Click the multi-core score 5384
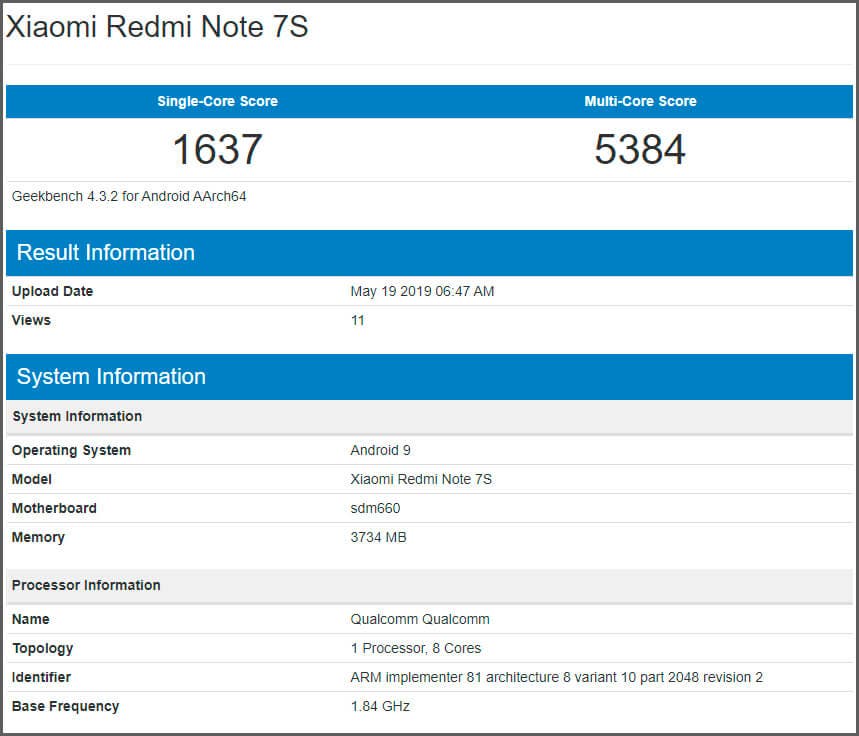 coord(641,149)
